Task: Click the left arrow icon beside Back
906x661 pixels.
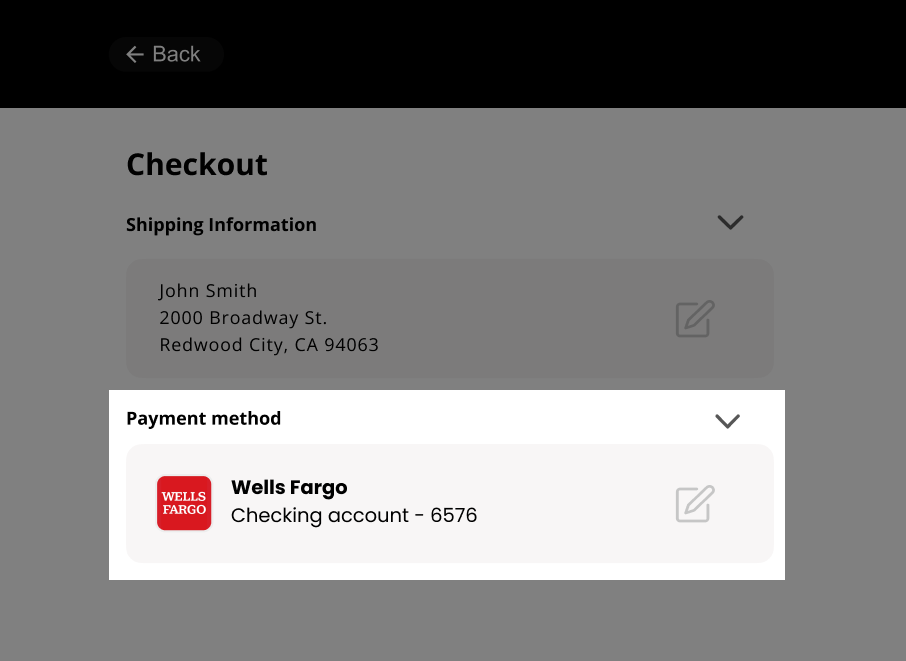Action: coord(135,54)
